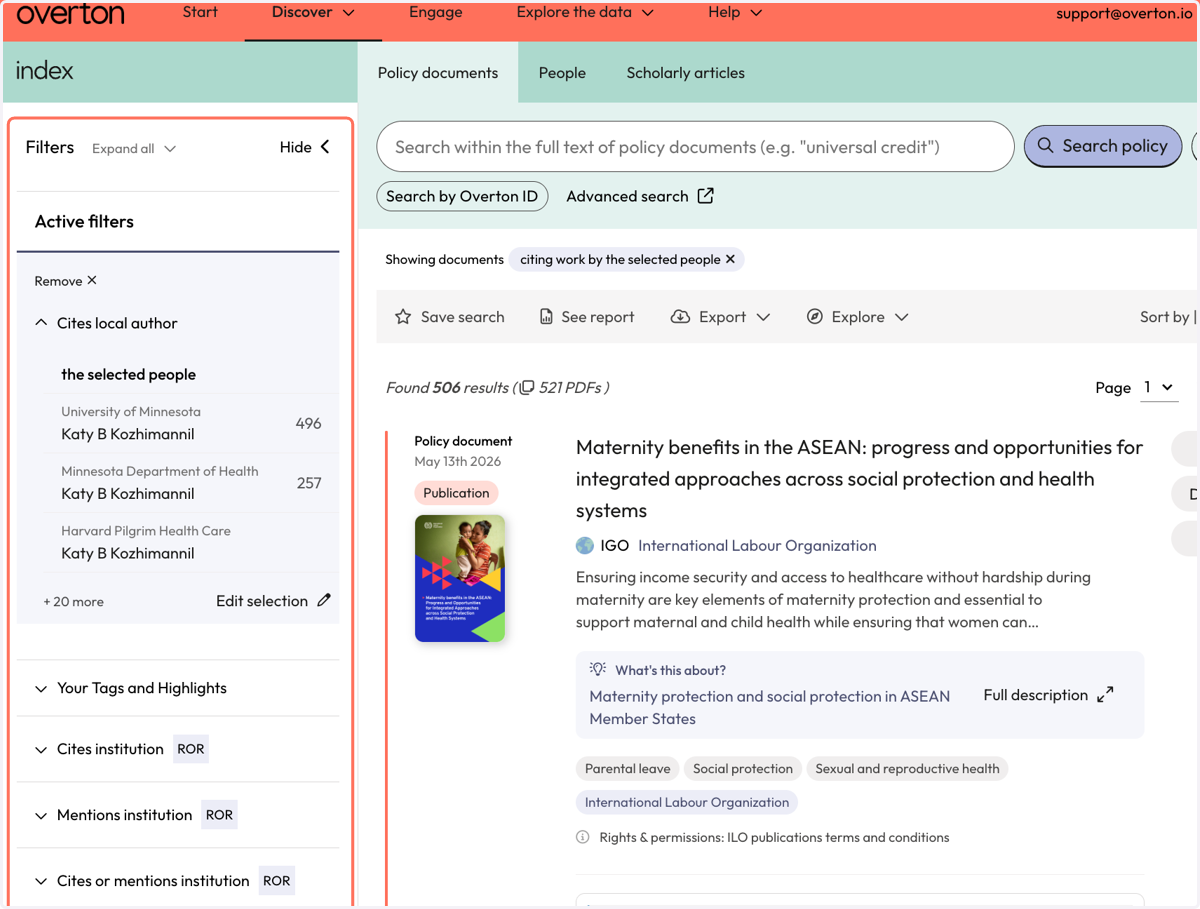The image size is (1200, 909).
Task: Click the Parental leave topic tag
Action: pos(628,769)
